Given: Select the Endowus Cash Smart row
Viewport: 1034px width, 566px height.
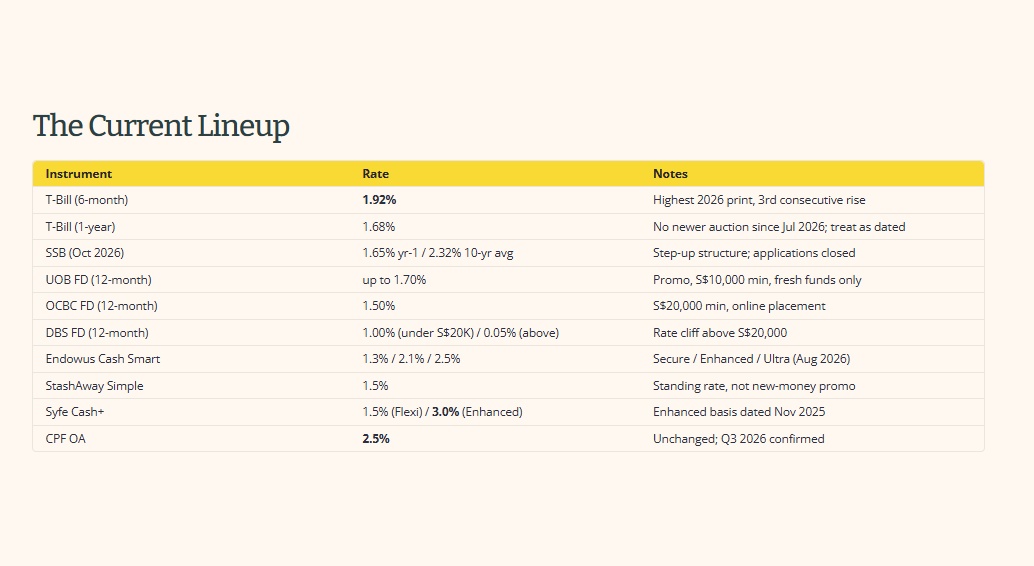Looking at the screenshot, I should 508,359.
